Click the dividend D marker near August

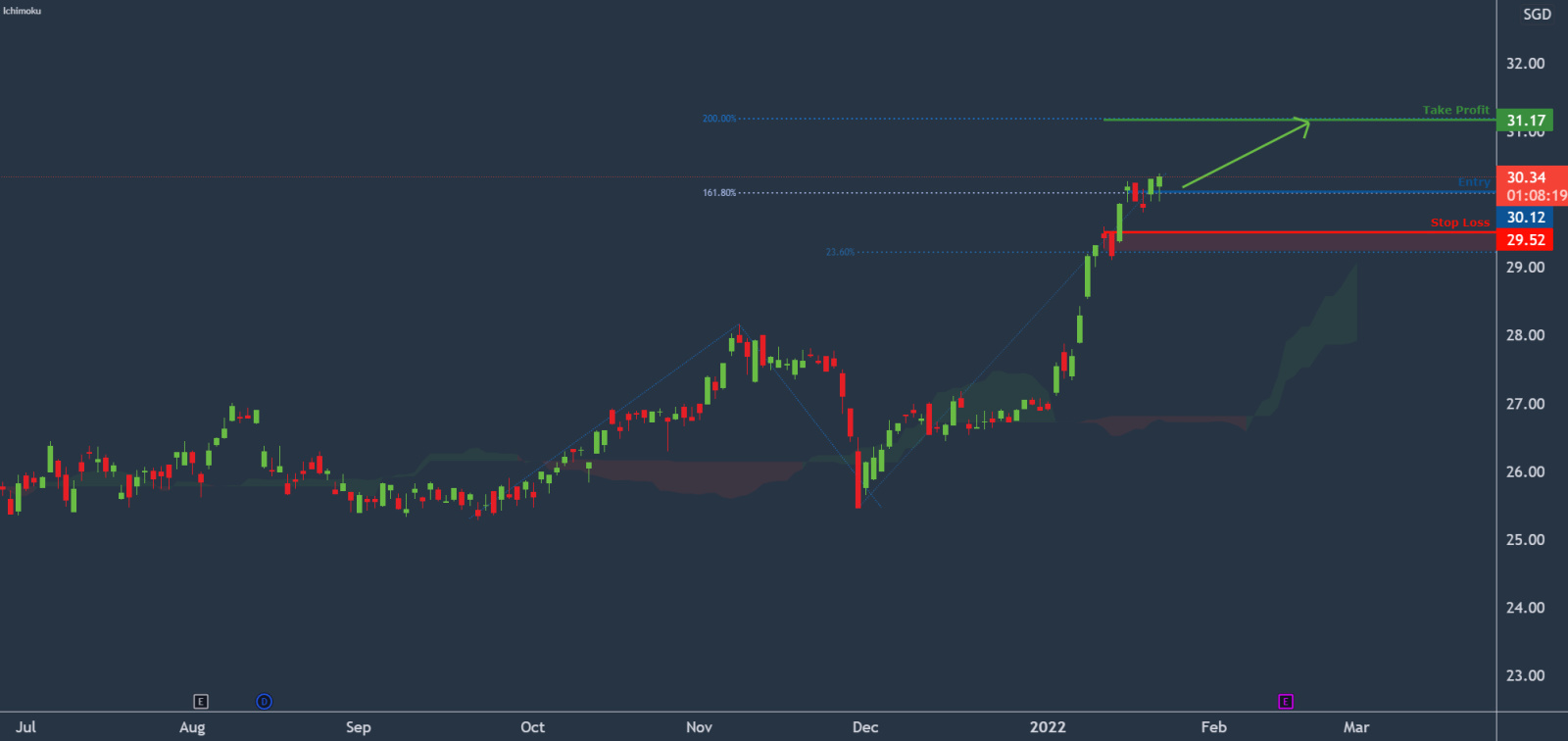pos(264,702)
